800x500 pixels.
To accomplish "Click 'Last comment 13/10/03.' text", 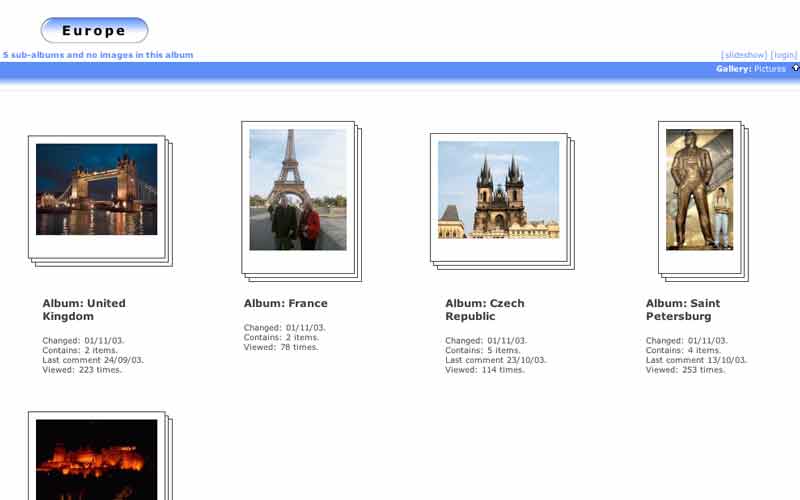I will coord(696,360).
